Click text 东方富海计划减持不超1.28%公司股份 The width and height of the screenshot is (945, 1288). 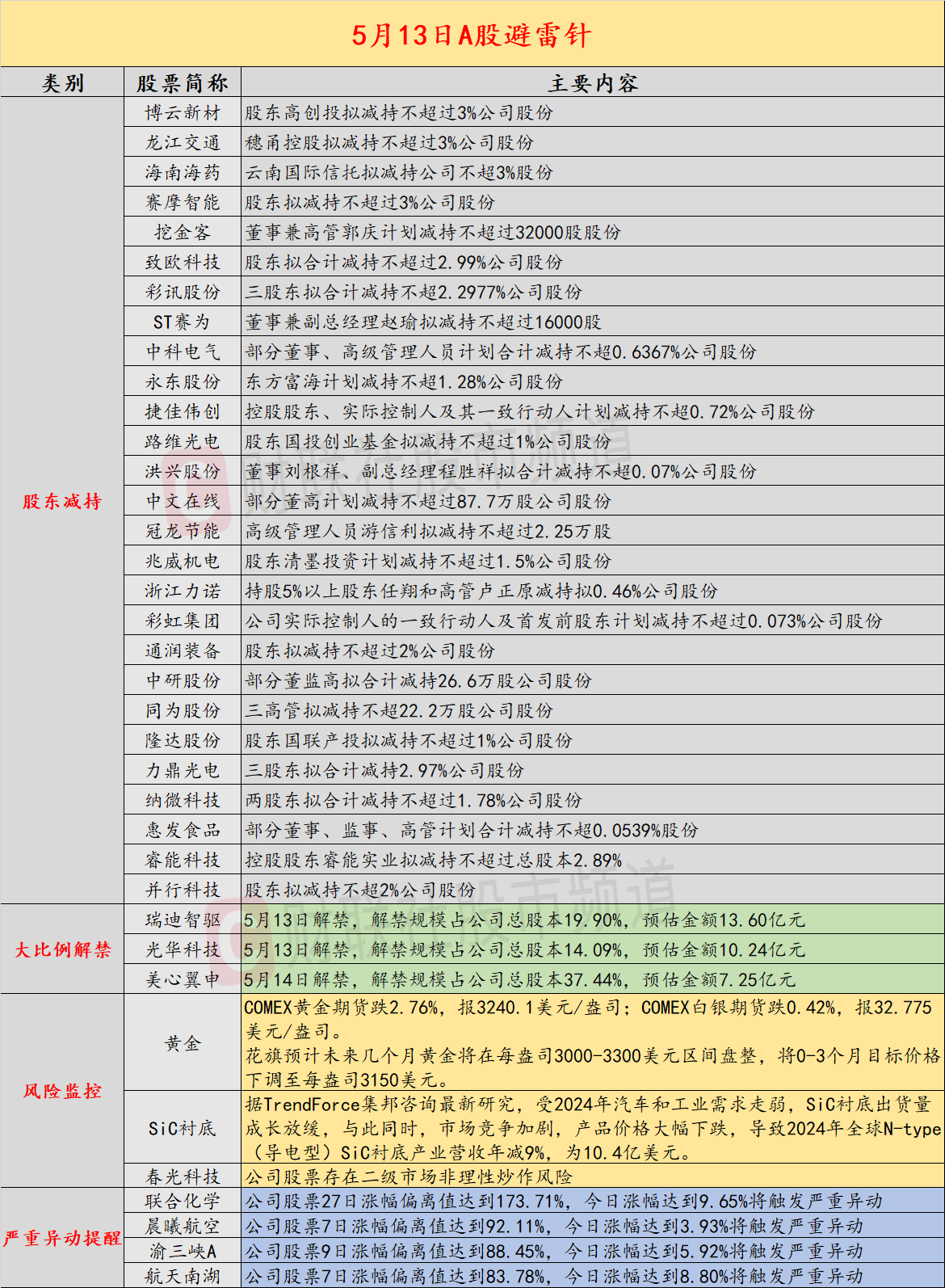click(x=404, y=381)
